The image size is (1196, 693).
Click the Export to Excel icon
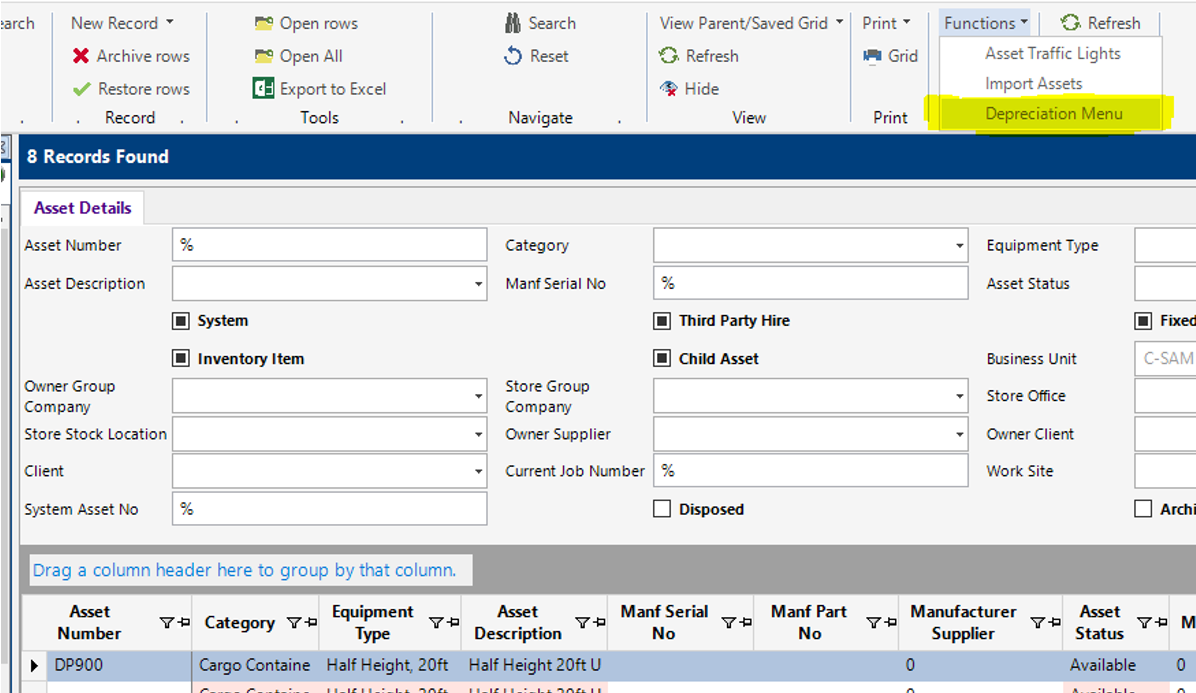tap(264, 89)
